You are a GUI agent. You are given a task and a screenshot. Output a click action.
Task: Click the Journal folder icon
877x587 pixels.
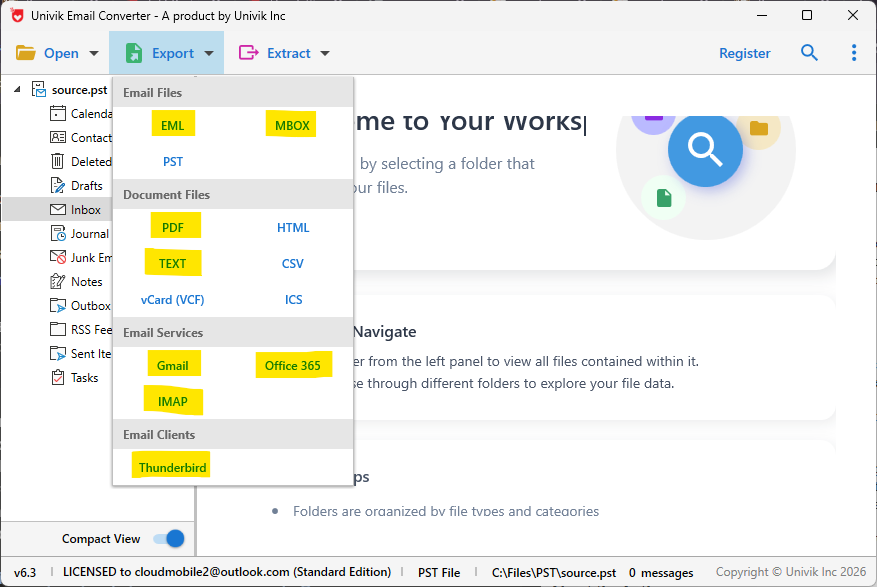[58, 233]
